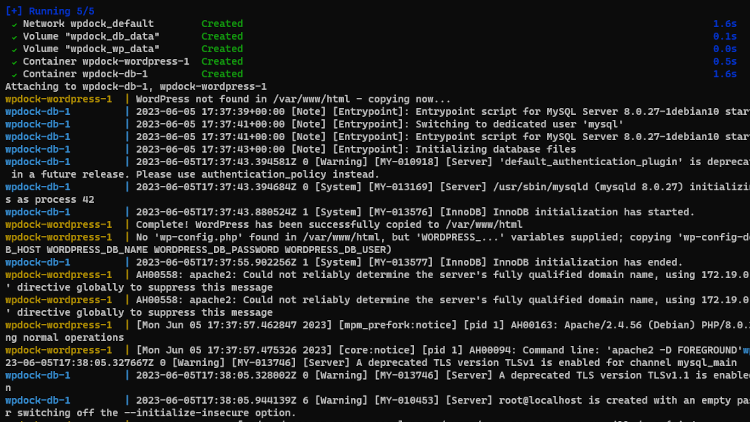Click the 'Initializing database files' log entry
750x422 pixels.
(496, 149)
